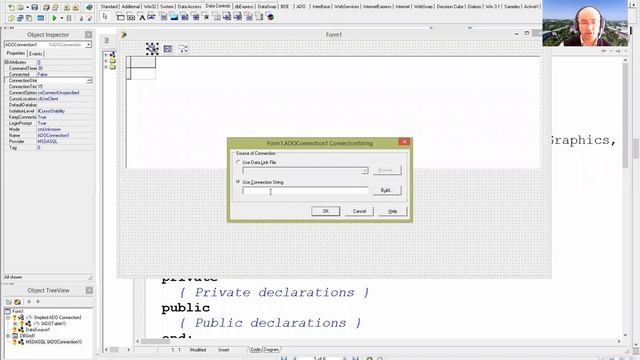The height and width of the screenshot is (360, 640).
Task: Open the dropdown arrow beside the Run button
Action: (62, 18)
